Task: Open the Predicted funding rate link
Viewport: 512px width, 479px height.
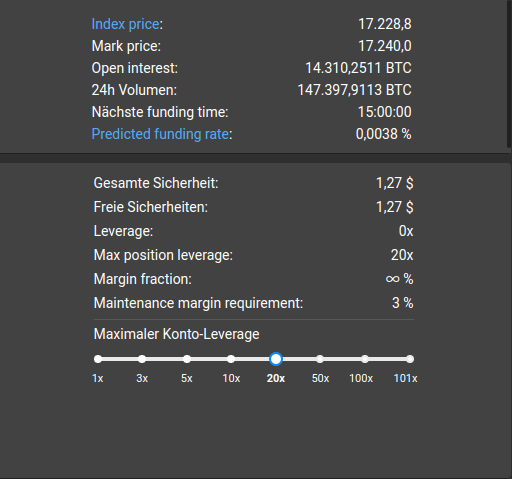Action: 160,134
